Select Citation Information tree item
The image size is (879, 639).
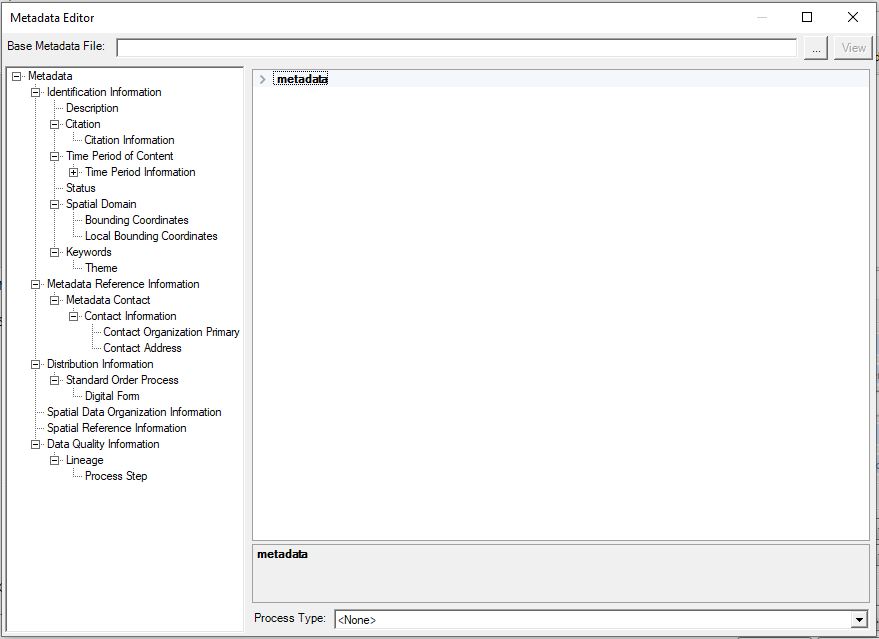[129, 140]
